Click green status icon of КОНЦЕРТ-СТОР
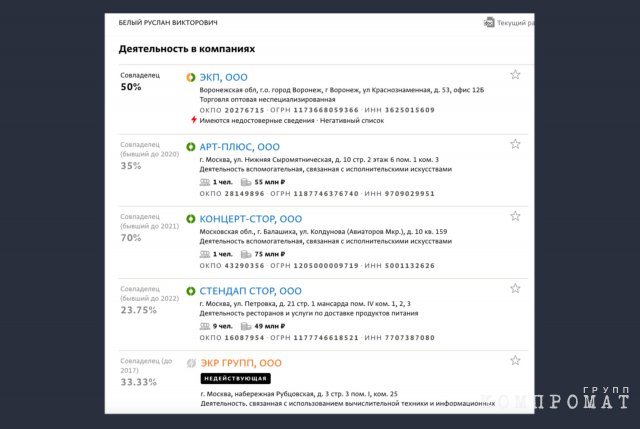This screenshot has width=640, height=429. [x=192, y=218]
